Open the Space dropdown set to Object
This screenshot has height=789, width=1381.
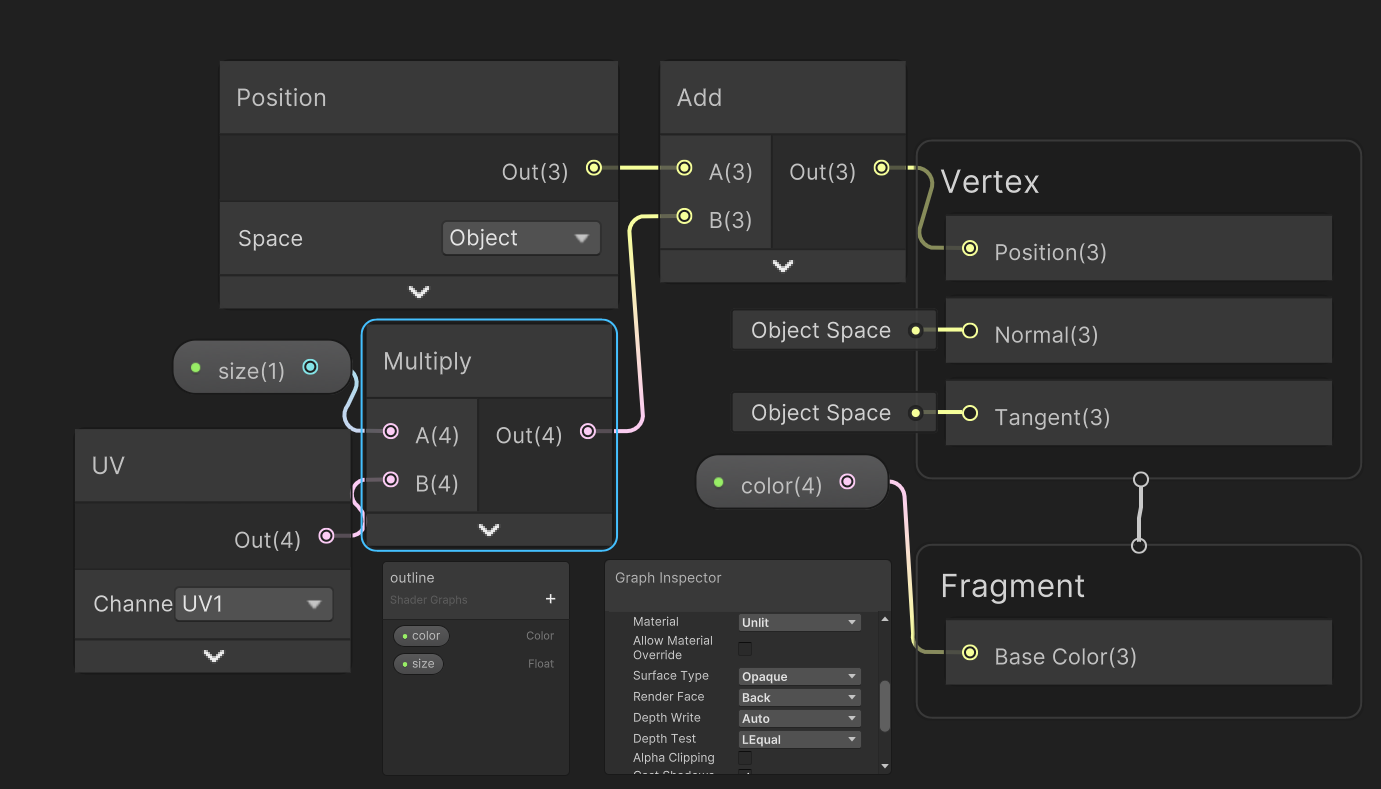pos(521,238)
